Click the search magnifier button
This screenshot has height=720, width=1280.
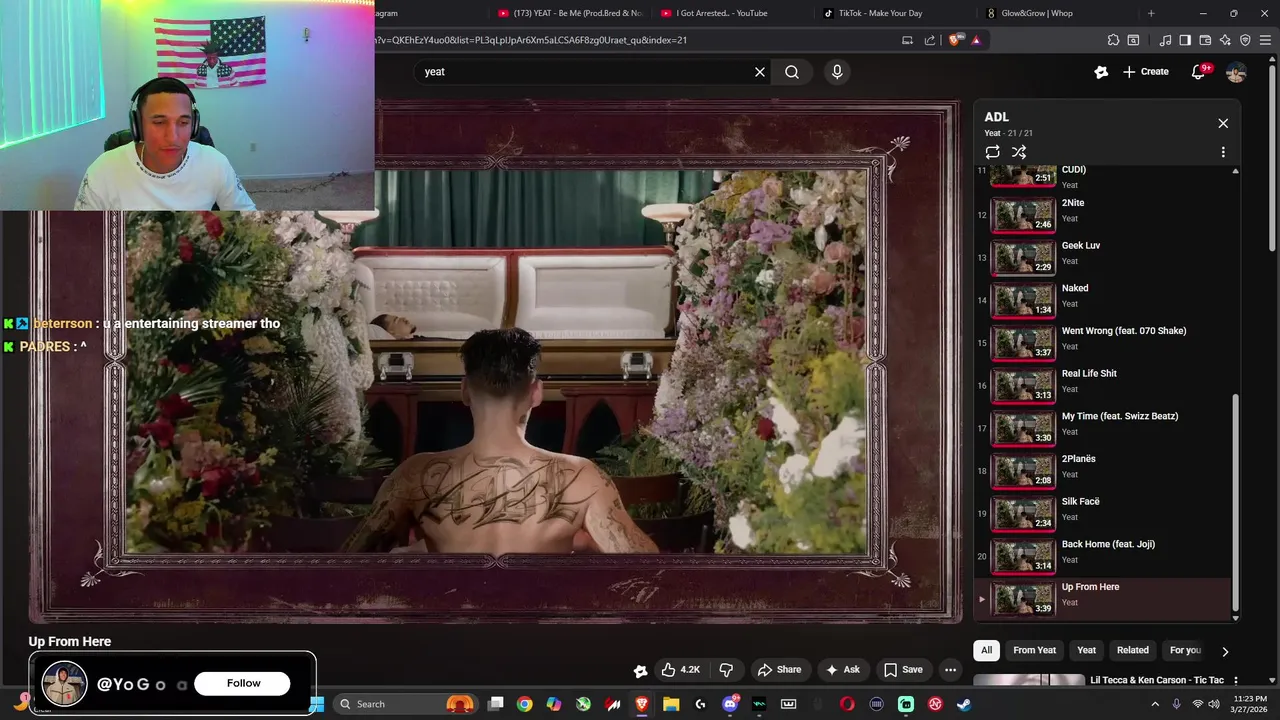pos(792,72)
